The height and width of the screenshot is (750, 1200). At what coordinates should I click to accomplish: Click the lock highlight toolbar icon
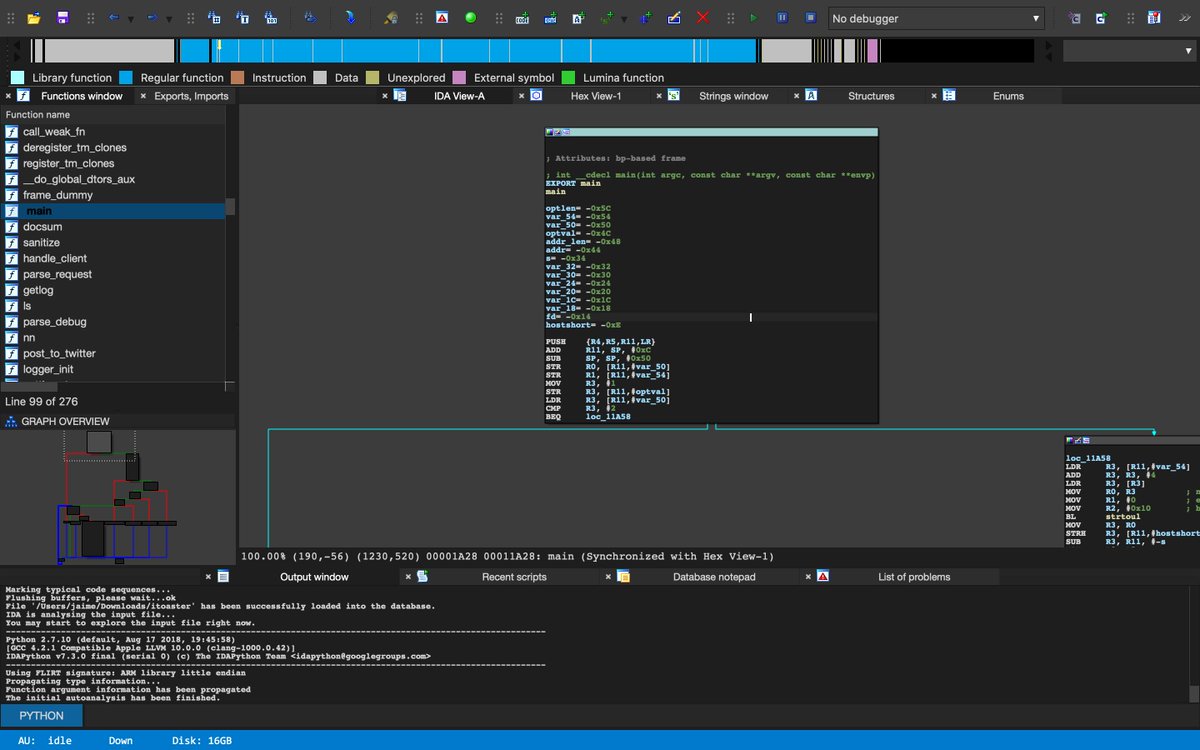(390, 18)
